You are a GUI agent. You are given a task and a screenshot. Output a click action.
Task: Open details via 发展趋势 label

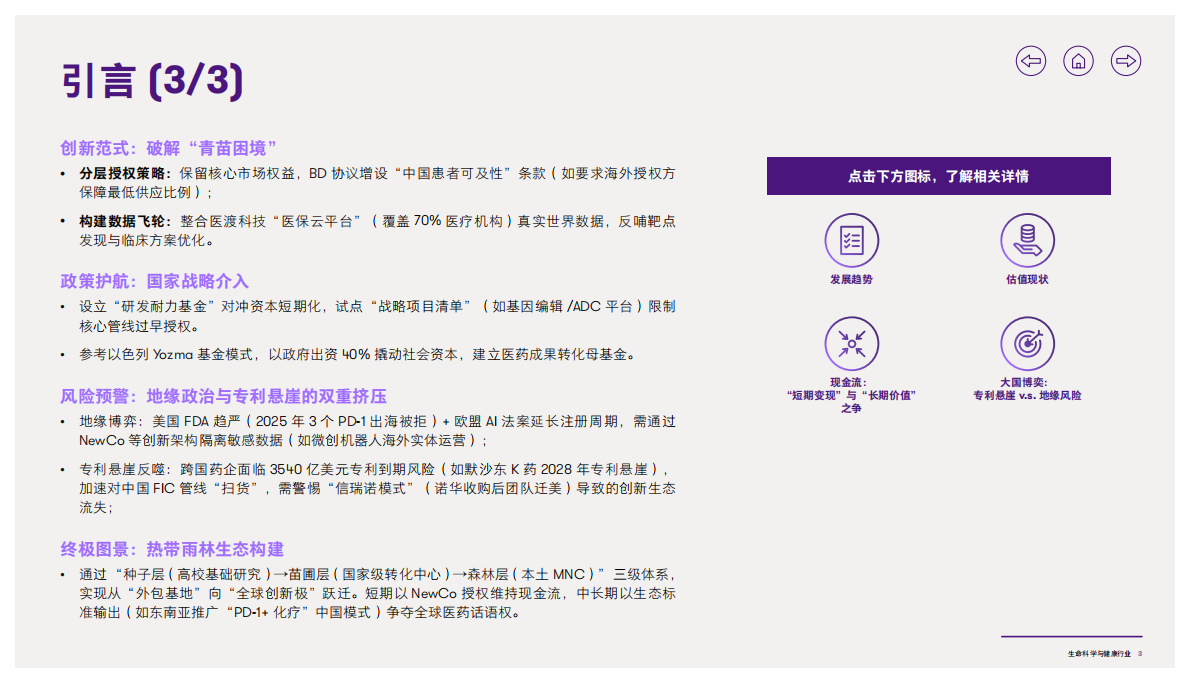[851, 279]
